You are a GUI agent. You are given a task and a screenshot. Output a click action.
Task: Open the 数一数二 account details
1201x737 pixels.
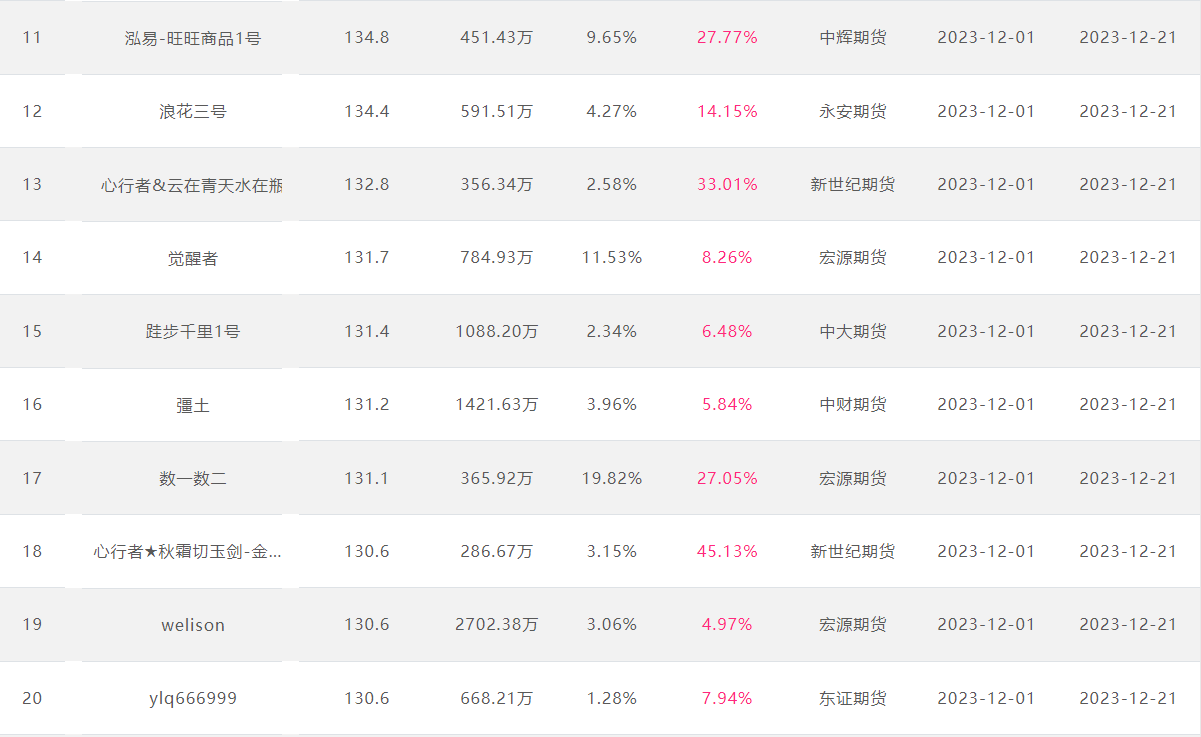pos(193,478)
